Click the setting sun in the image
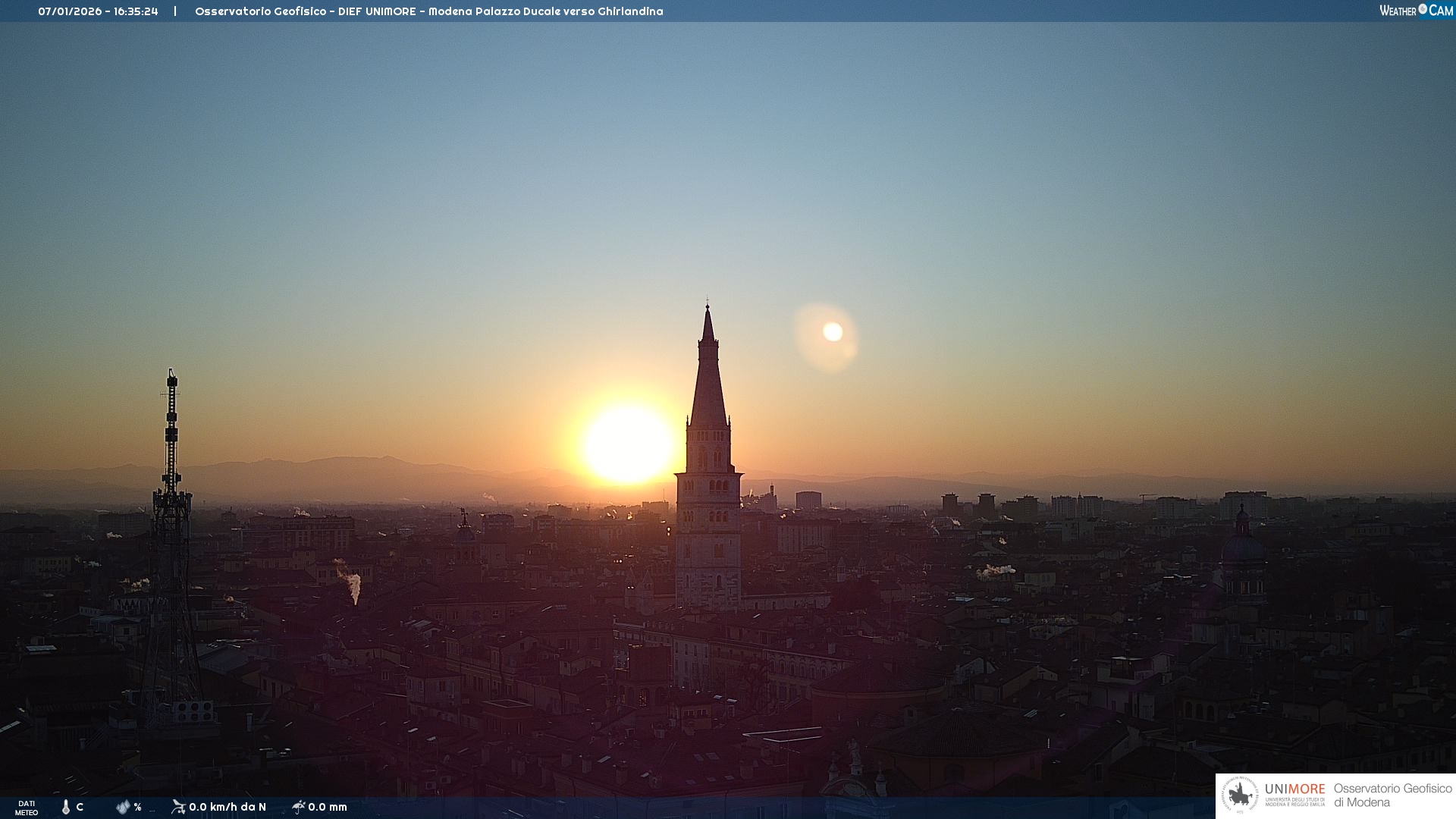 (628, 445)
